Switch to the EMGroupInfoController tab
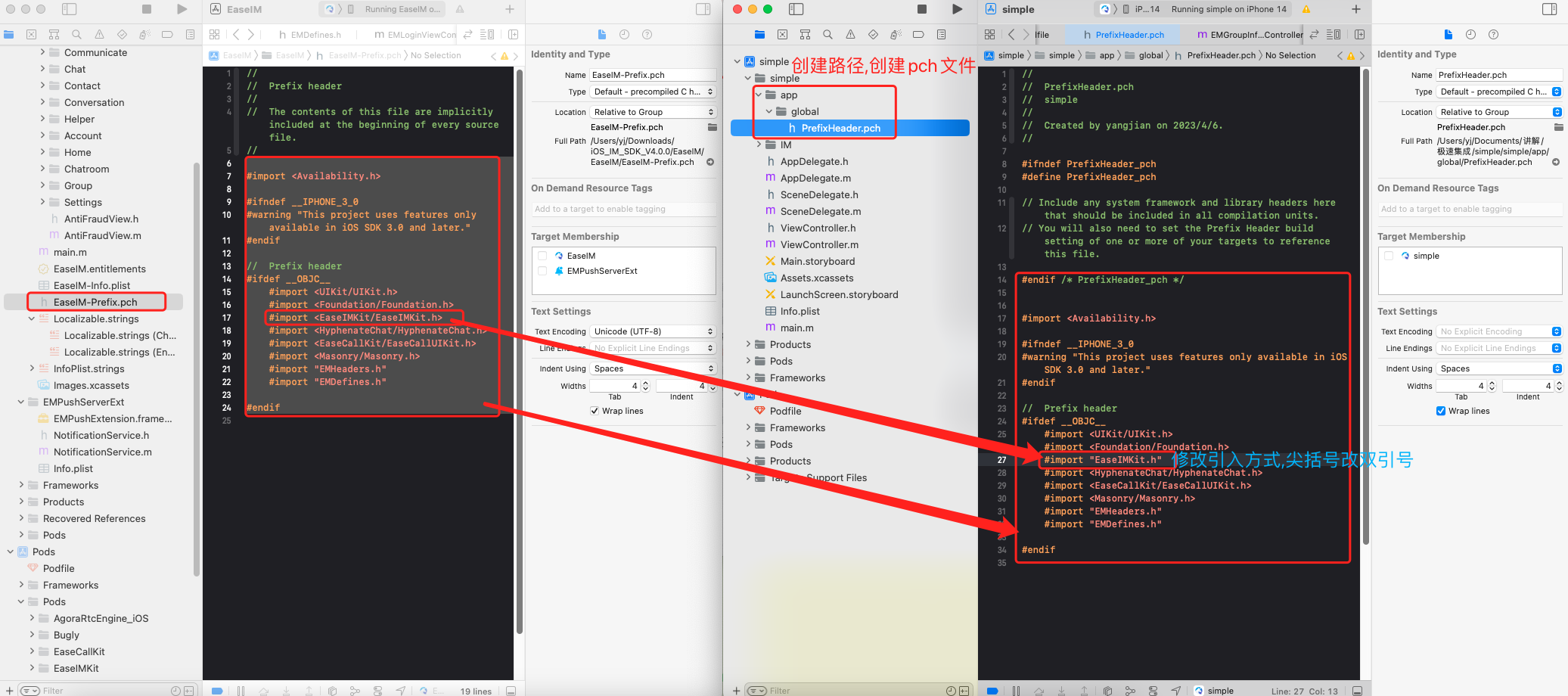This screenshot has height=696, width=1568. click(x=1250, y=35)
